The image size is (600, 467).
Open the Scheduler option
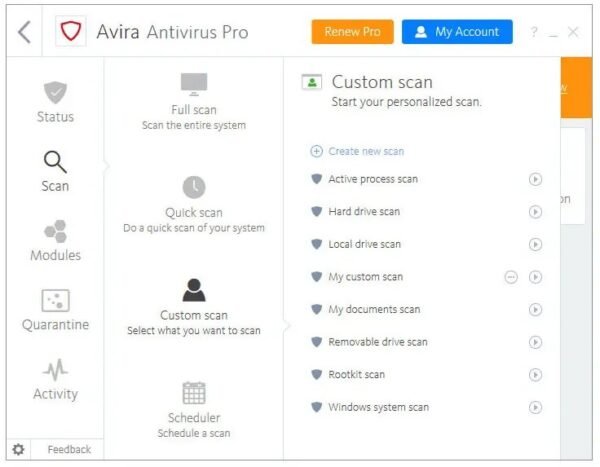[x=194, y=409]
